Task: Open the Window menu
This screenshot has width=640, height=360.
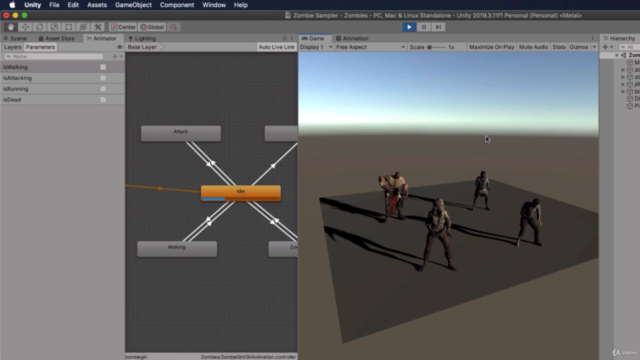Action: (x=214, y=5)
